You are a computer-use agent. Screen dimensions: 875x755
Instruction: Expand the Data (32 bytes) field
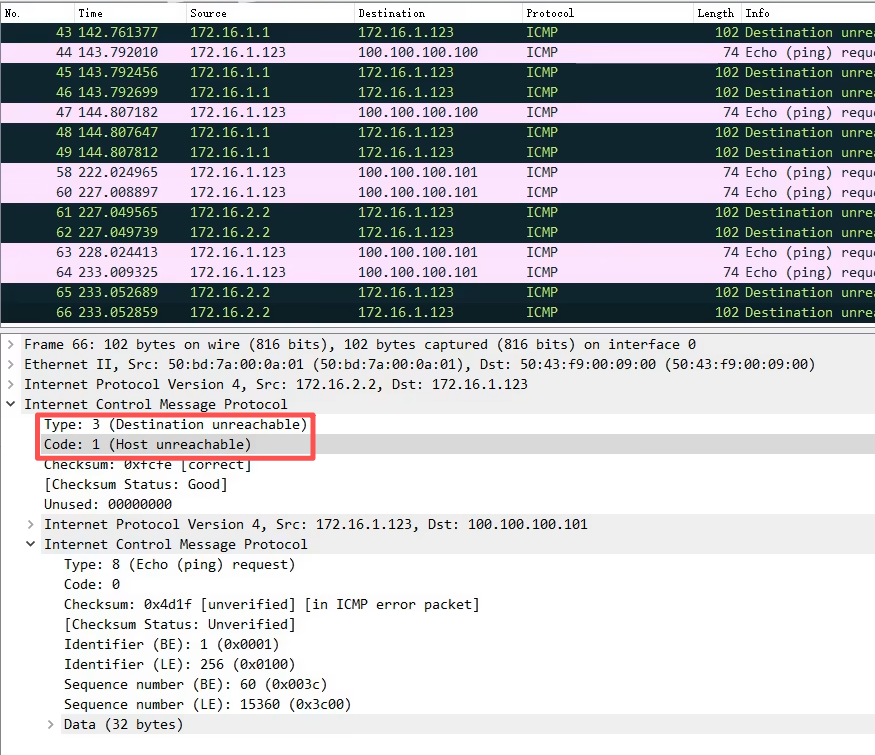51,724
